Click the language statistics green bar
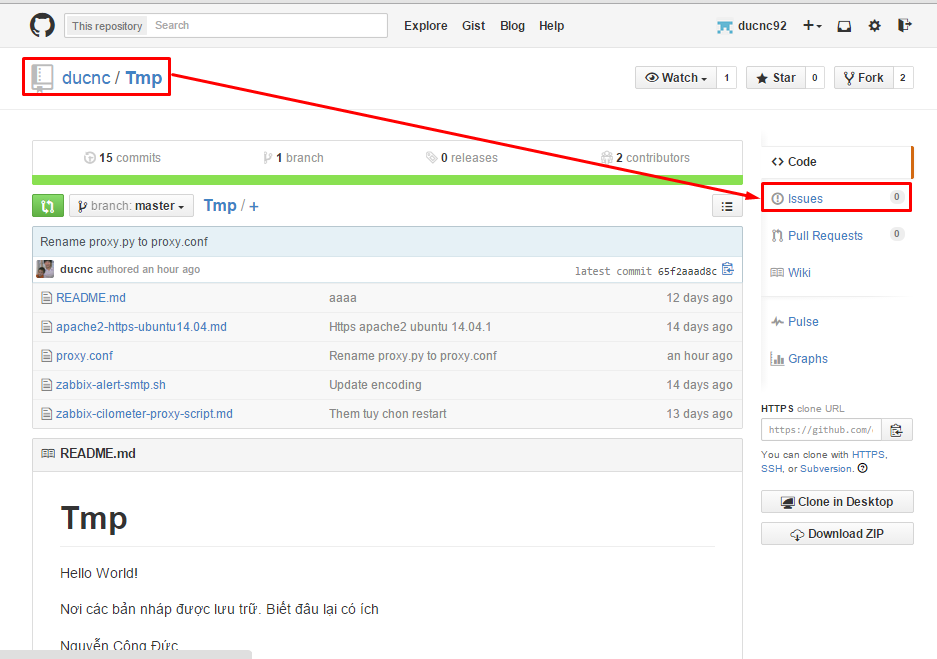 pos(387,180)
